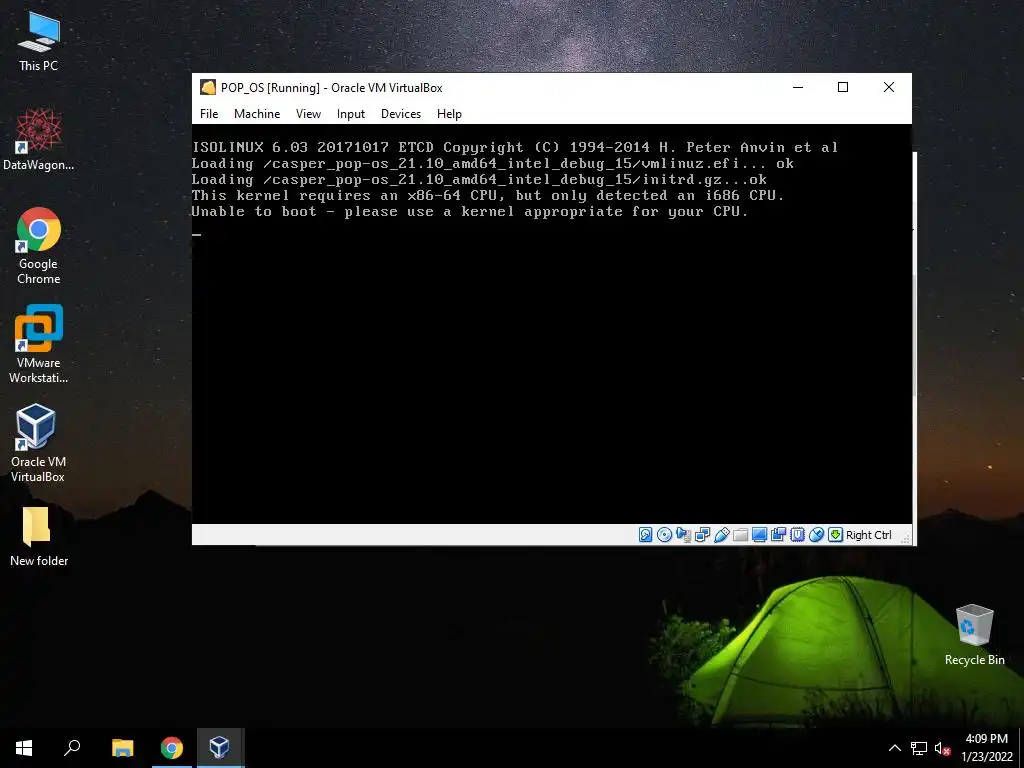Open the File menu in VirtualBox

(209, 114)
